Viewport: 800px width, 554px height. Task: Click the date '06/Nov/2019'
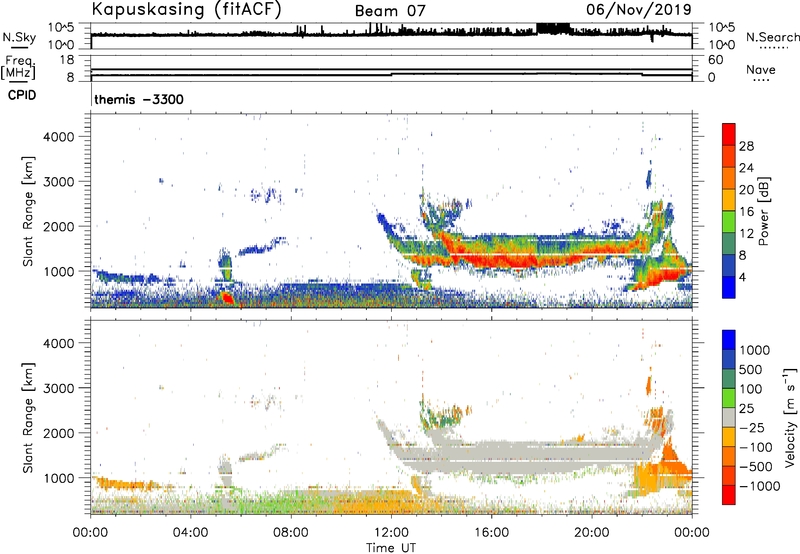click(x=639, y=9)
